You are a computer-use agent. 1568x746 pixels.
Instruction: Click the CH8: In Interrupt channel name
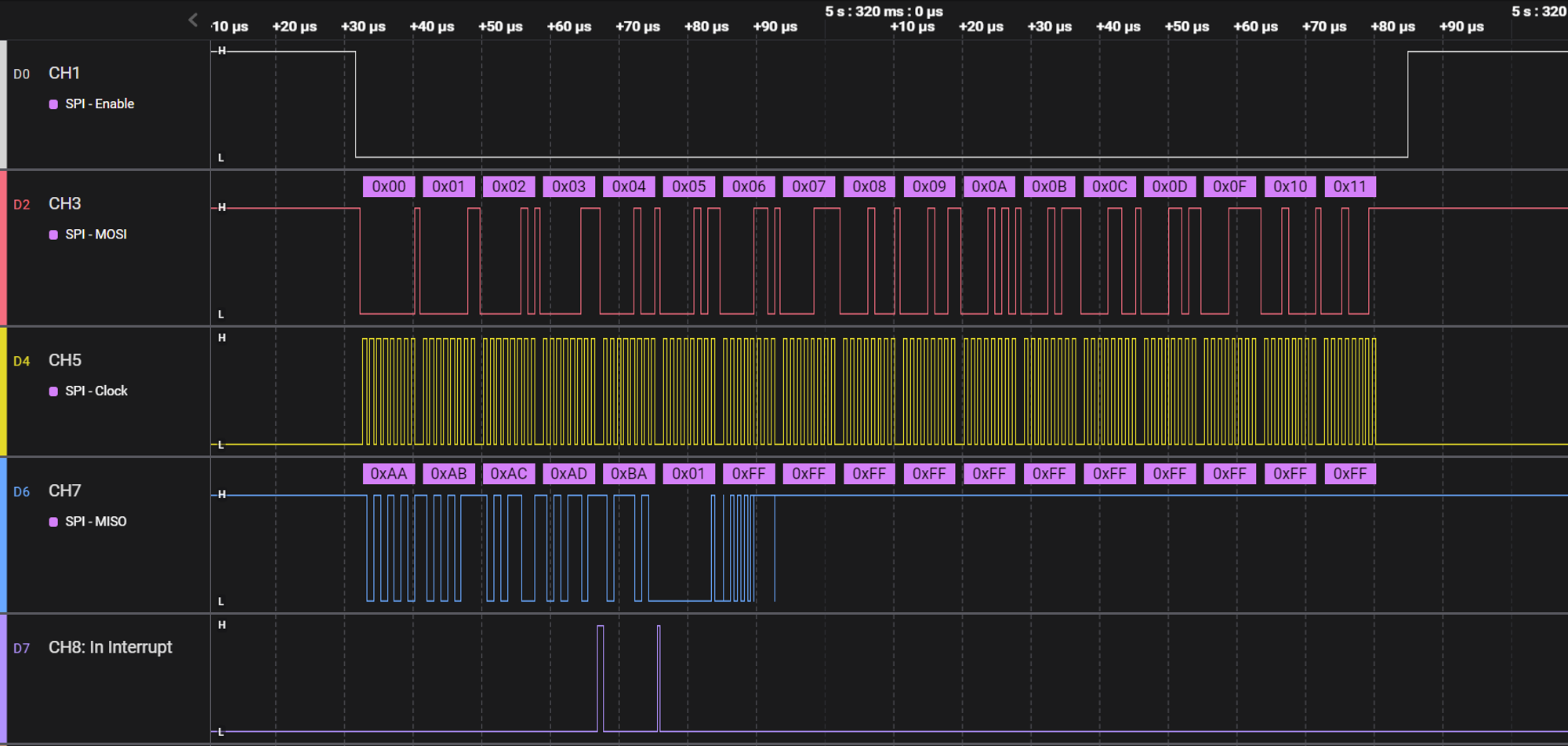[x=110, y=647]
